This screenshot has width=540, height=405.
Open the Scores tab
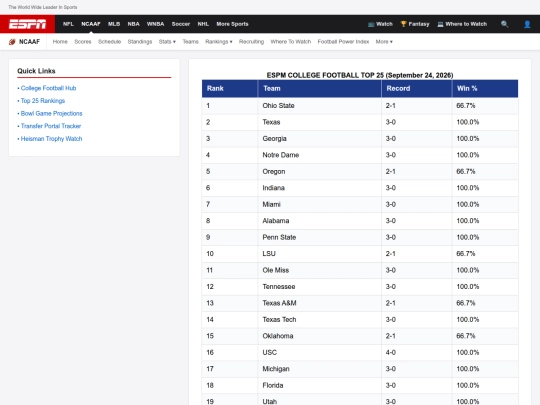(x=83, y=42)
